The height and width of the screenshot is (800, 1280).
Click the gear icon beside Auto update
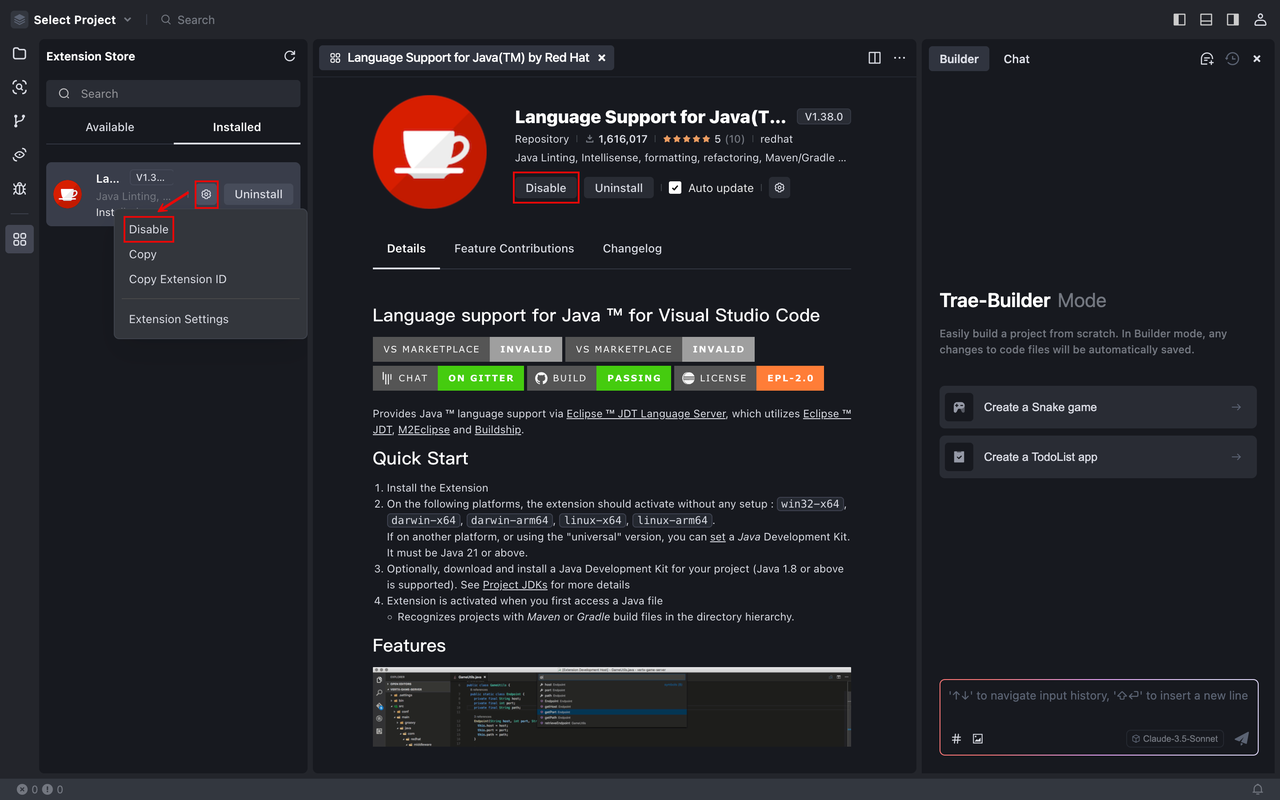(x=780, y=188)
